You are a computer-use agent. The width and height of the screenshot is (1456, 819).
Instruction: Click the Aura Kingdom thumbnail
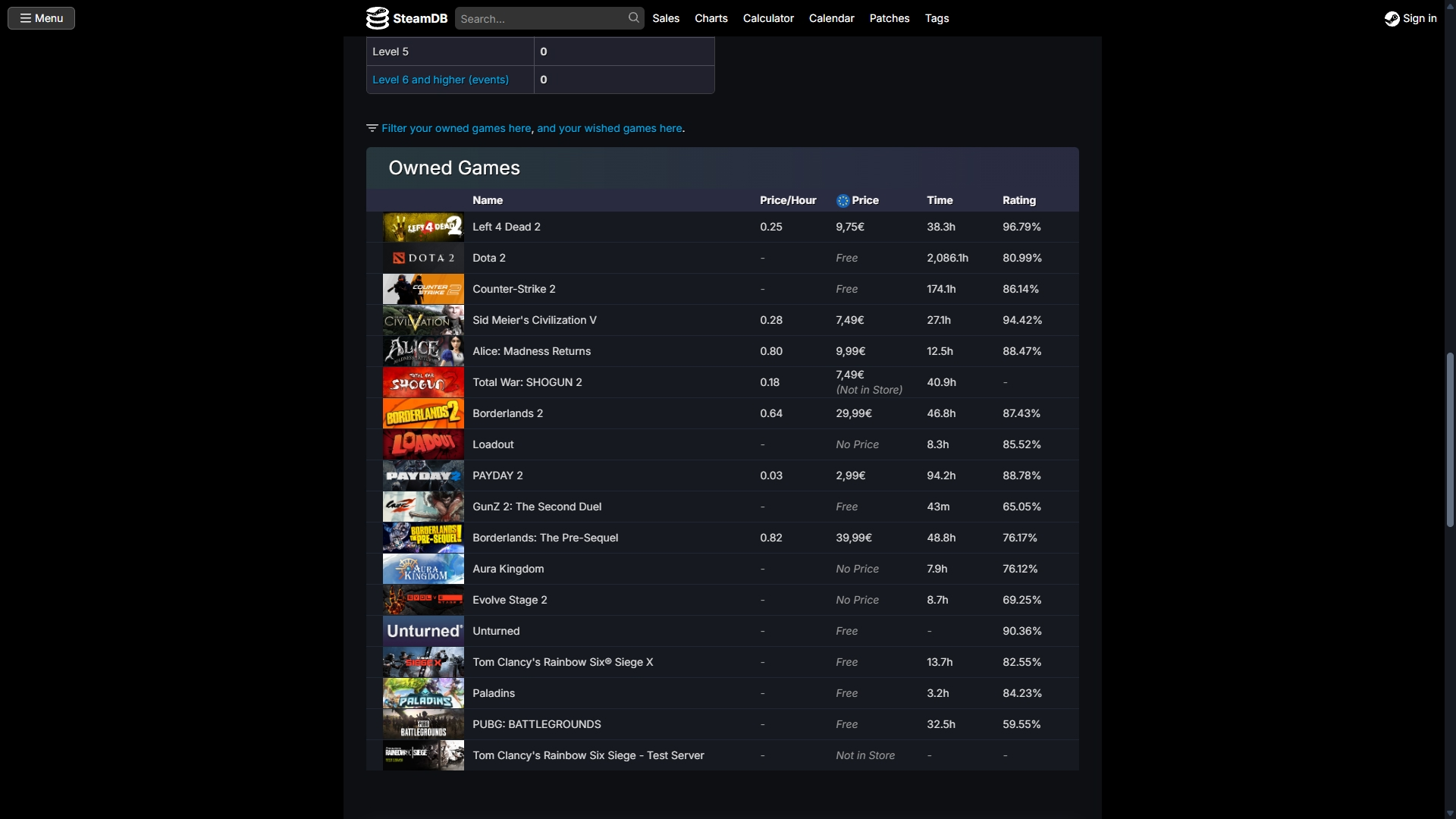(423, 569)
